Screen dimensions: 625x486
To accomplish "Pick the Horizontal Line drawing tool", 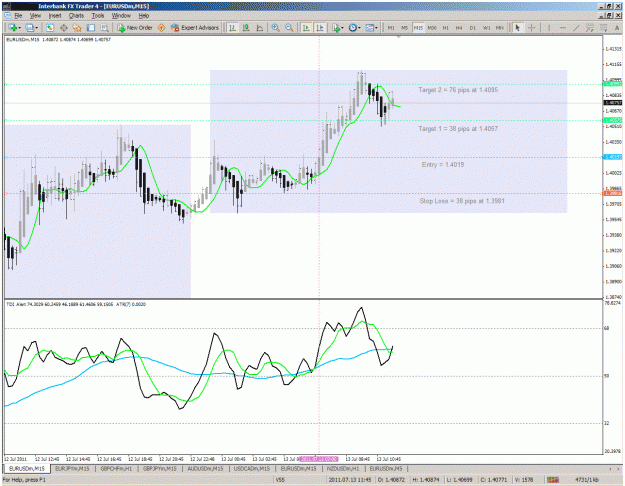I will 563,28.
